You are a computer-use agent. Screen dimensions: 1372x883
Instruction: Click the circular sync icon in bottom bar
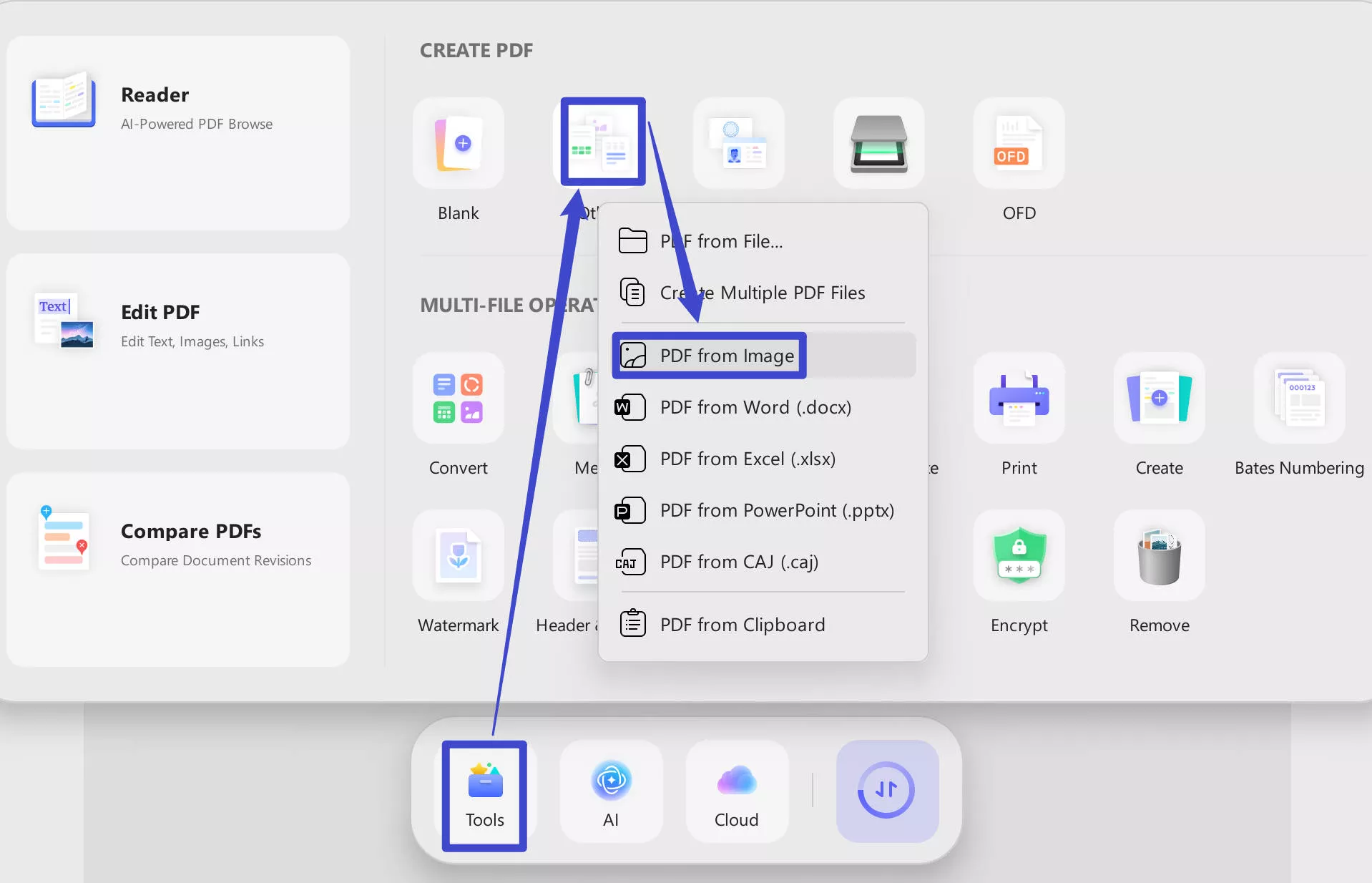(887, 791)
